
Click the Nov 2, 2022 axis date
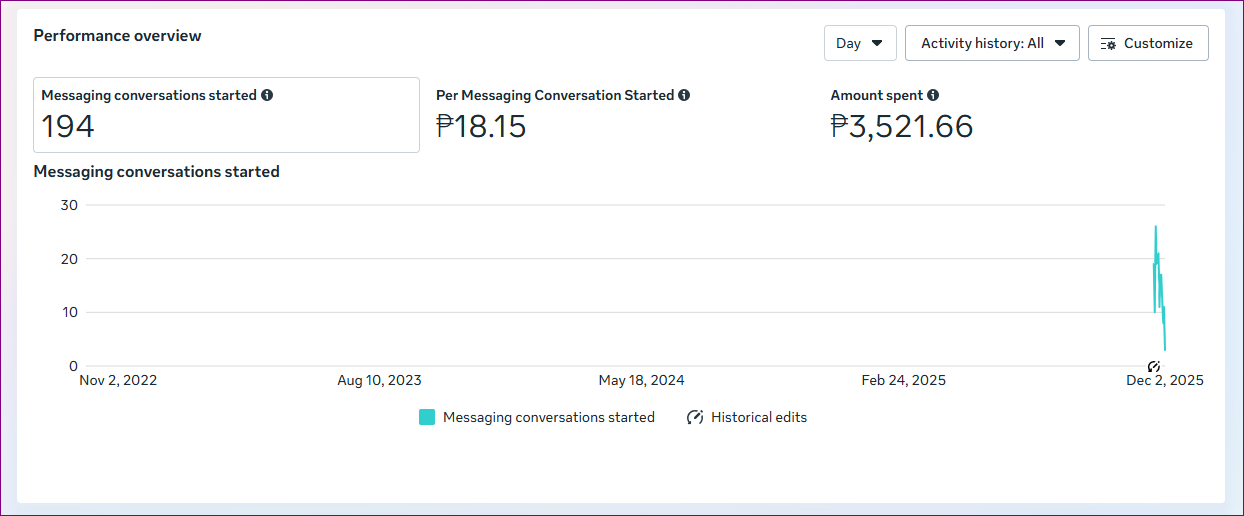tap(118, 381)
